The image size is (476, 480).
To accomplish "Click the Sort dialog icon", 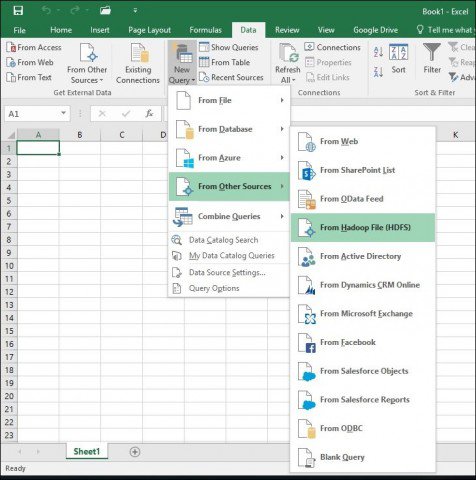I will tap(398, 52).
